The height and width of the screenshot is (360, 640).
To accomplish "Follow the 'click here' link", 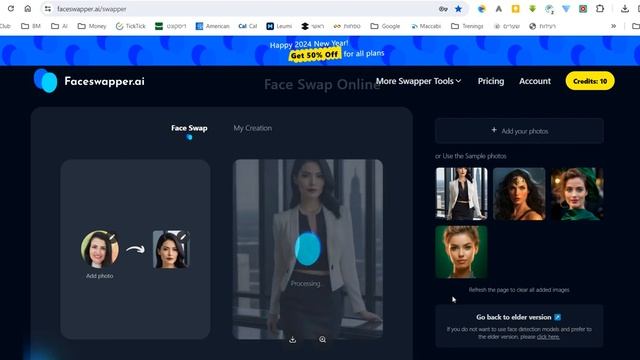I will tap(548, 337).
